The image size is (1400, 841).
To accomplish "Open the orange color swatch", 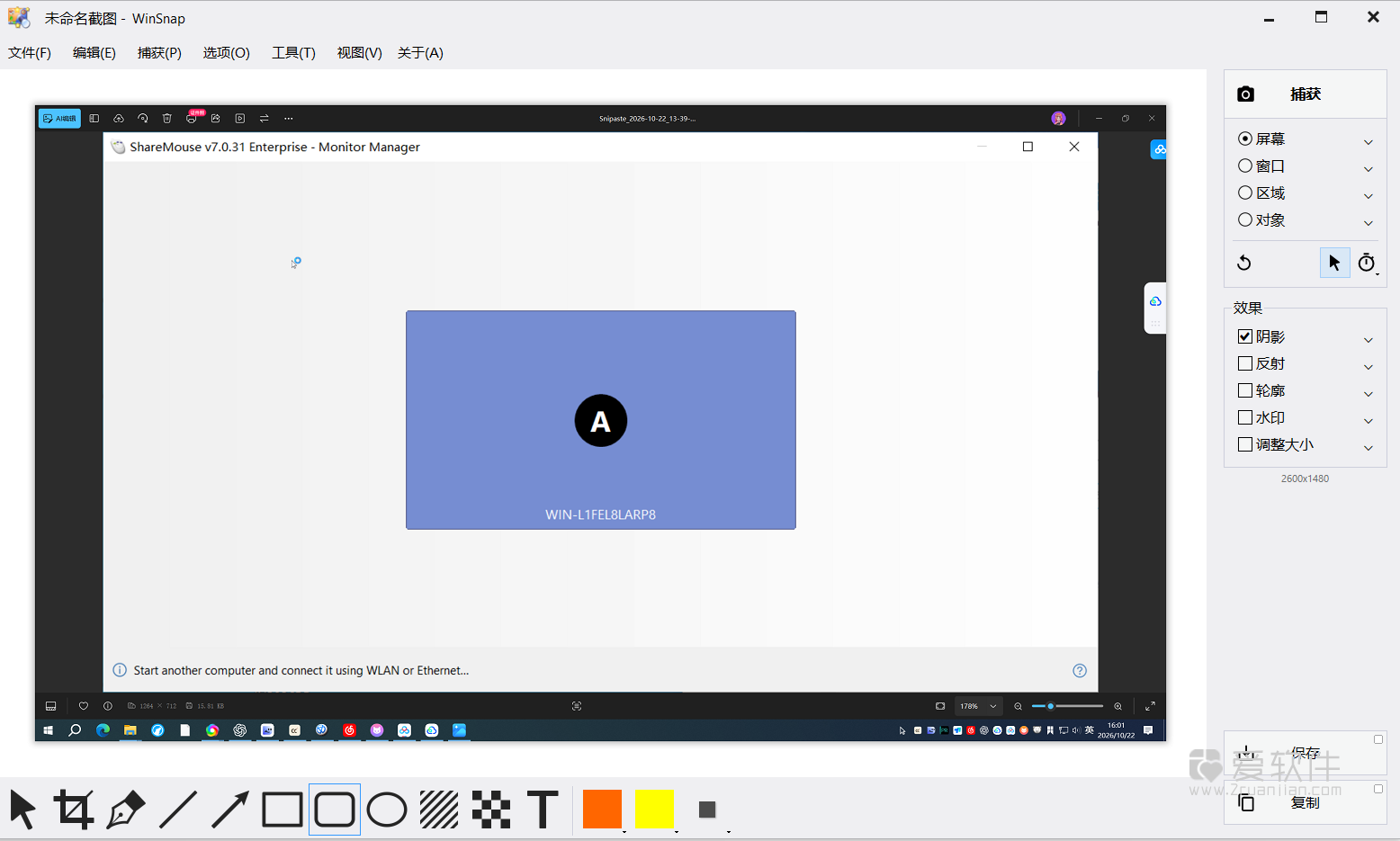I will [603, 810].
